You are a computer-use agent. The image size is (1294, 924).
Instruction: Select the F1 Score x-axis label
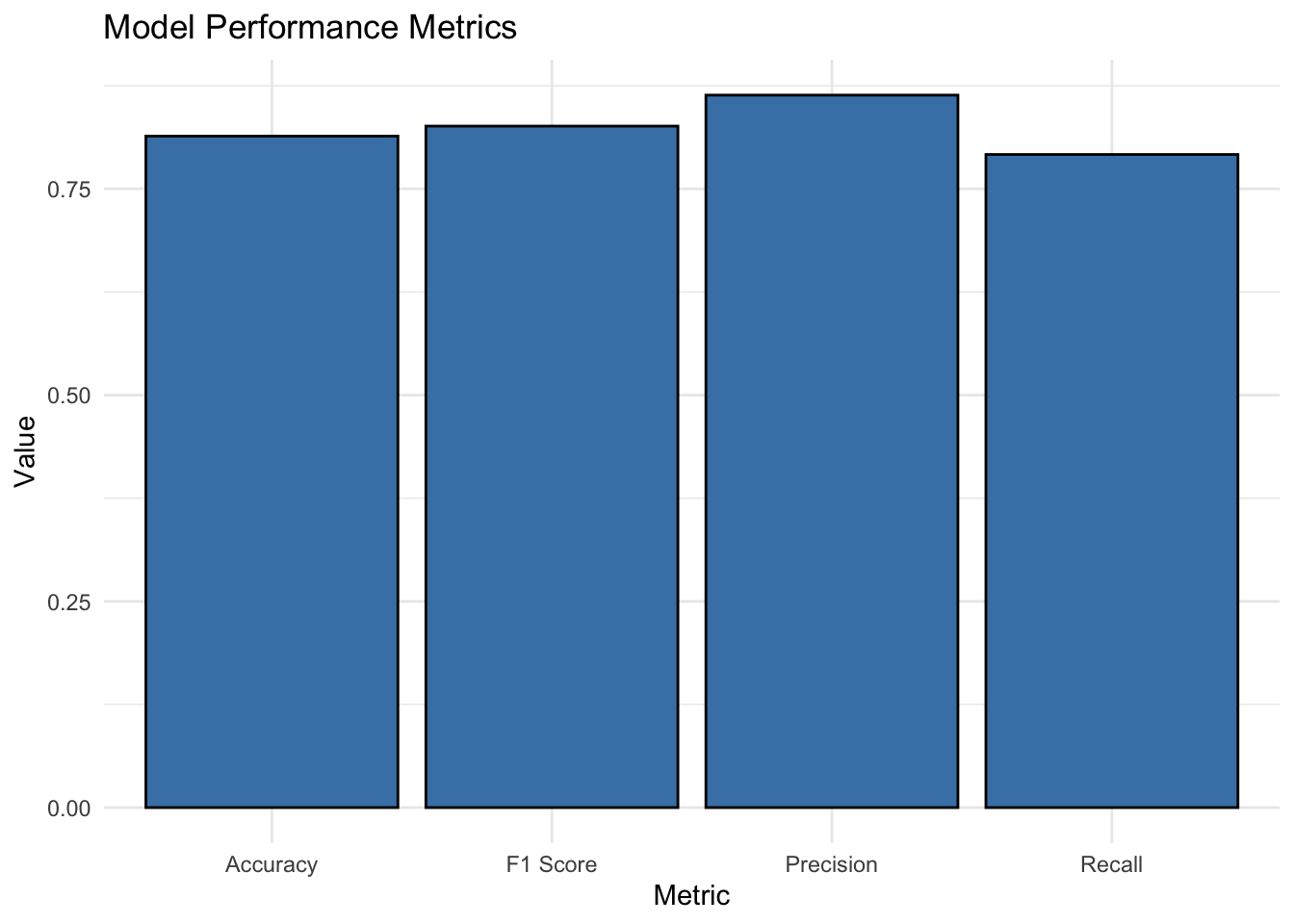552,864
